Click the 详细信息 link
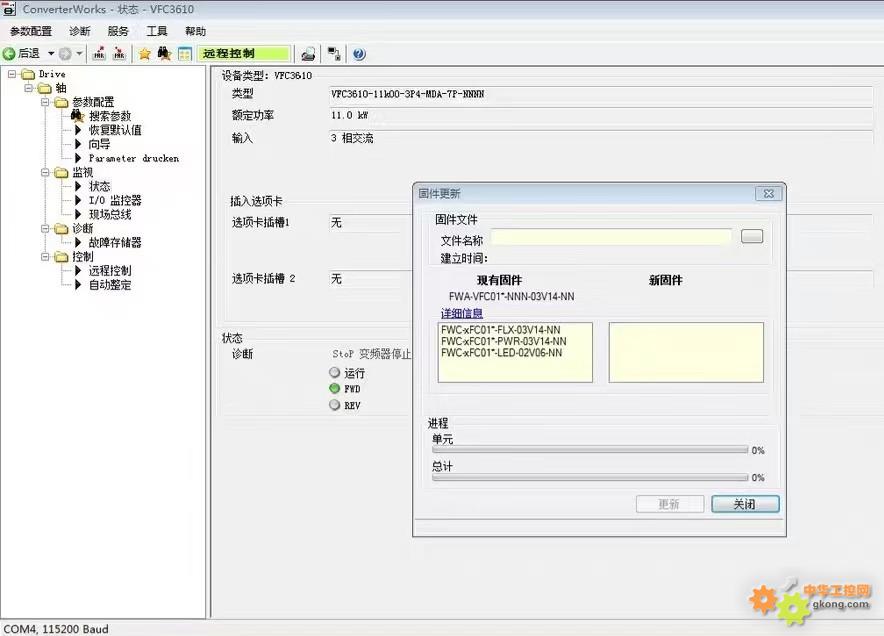This screenshot has width=884, height=636. click(x=462, y=314)
